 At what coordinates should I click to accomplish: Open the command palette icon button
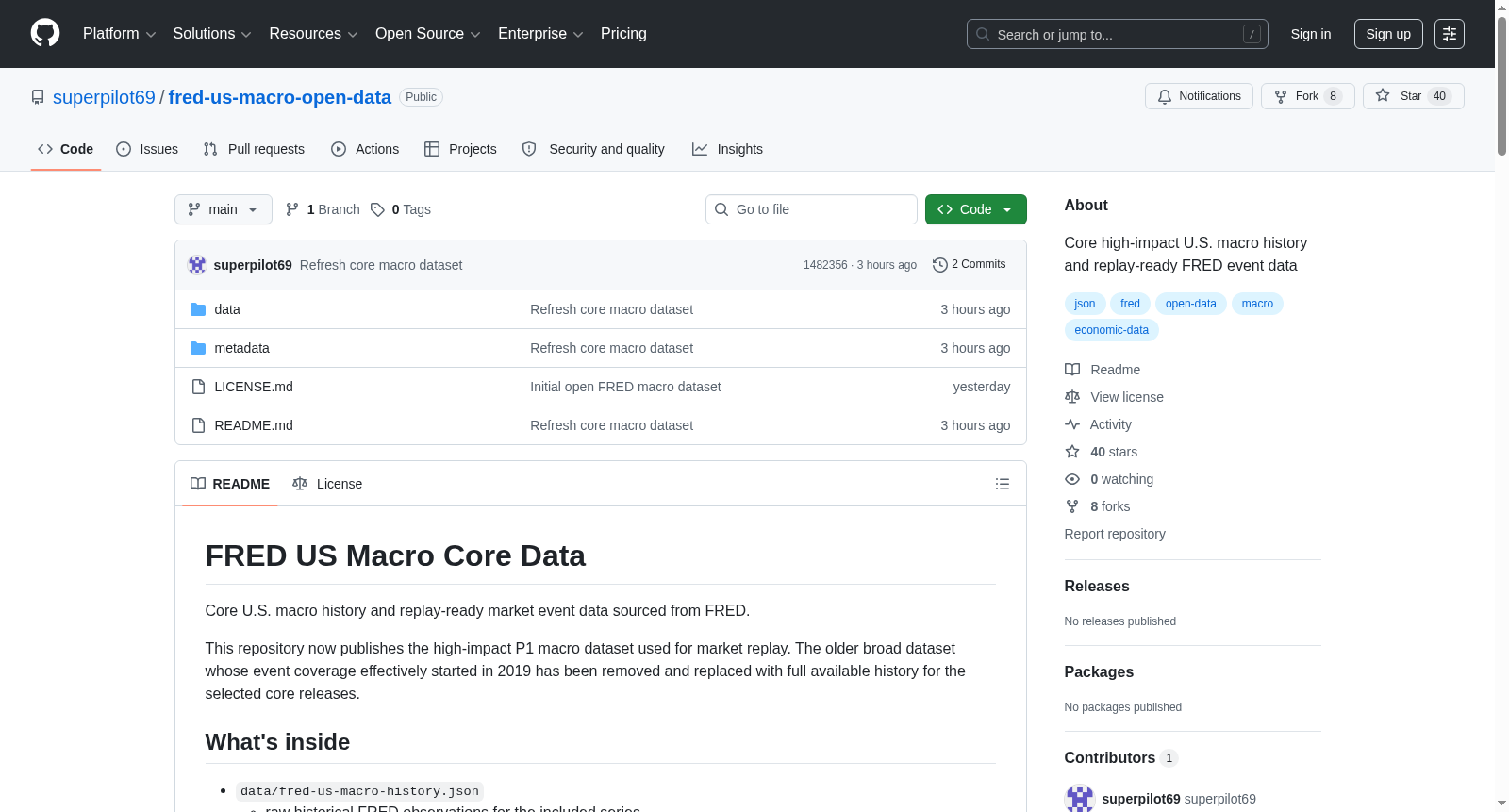click(x=1450, y=34)
